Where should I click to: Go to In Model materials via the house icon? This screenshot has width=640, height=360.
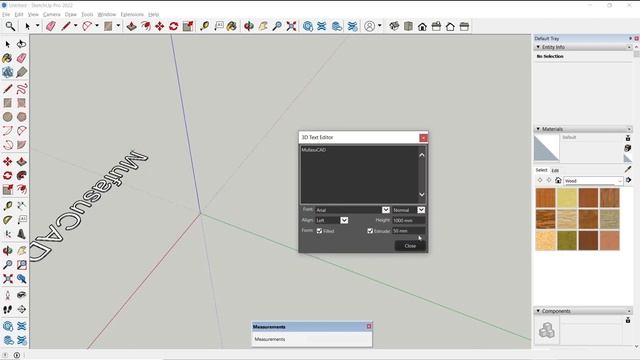[558, 180]
